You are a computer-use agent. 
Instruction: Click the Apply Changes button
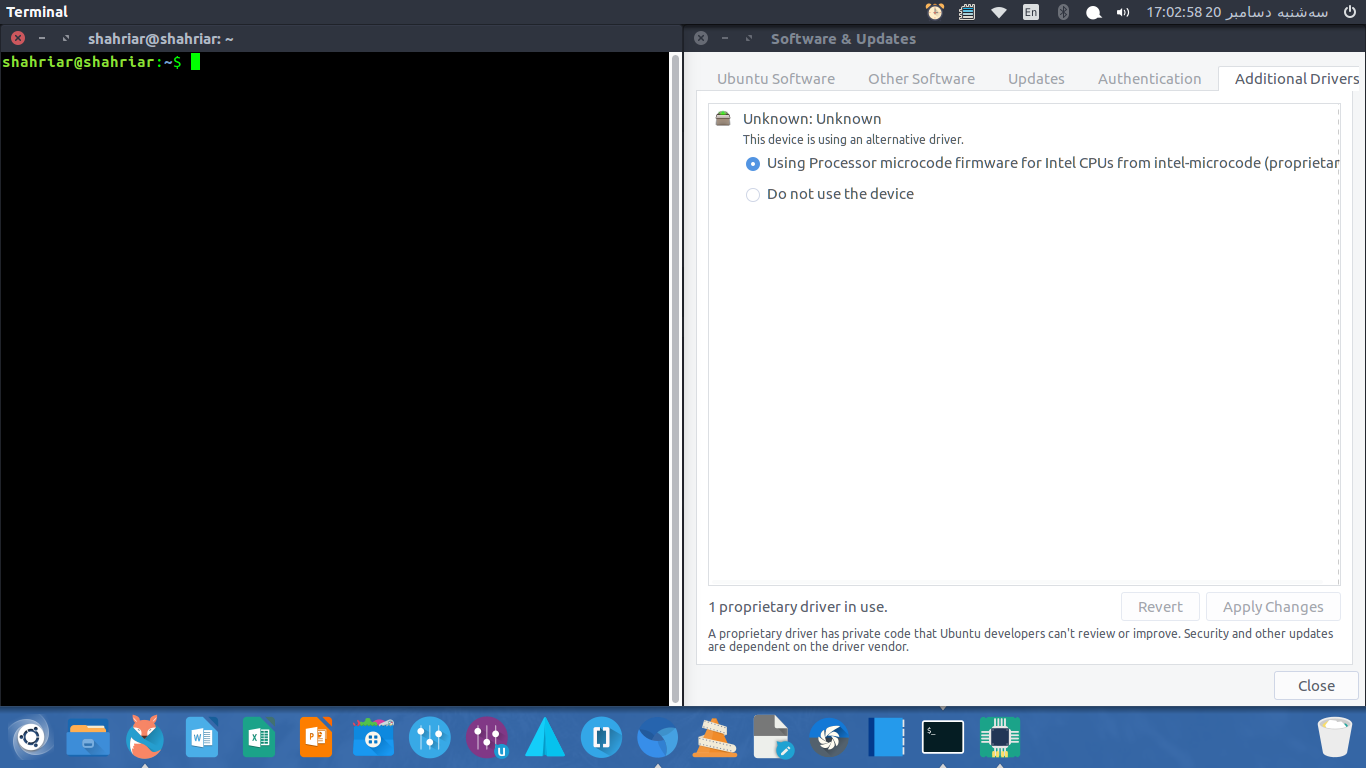[1272, 607]
